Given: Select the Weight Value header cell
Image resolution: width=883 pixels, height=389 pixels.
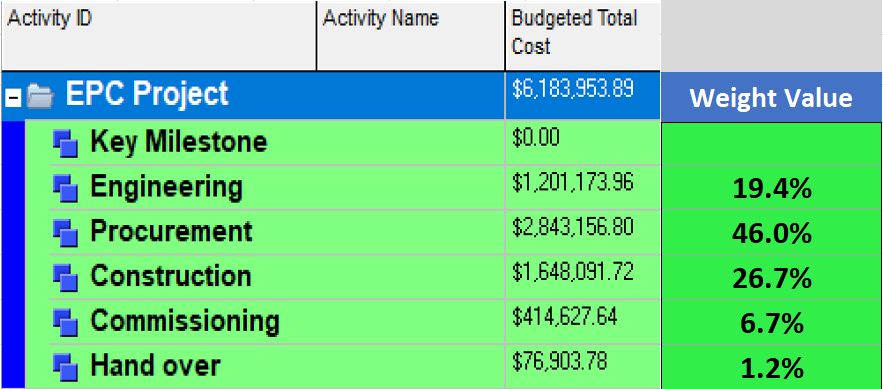Looking at the screenshot, I should pyautogui.click(x=771, y=97).
